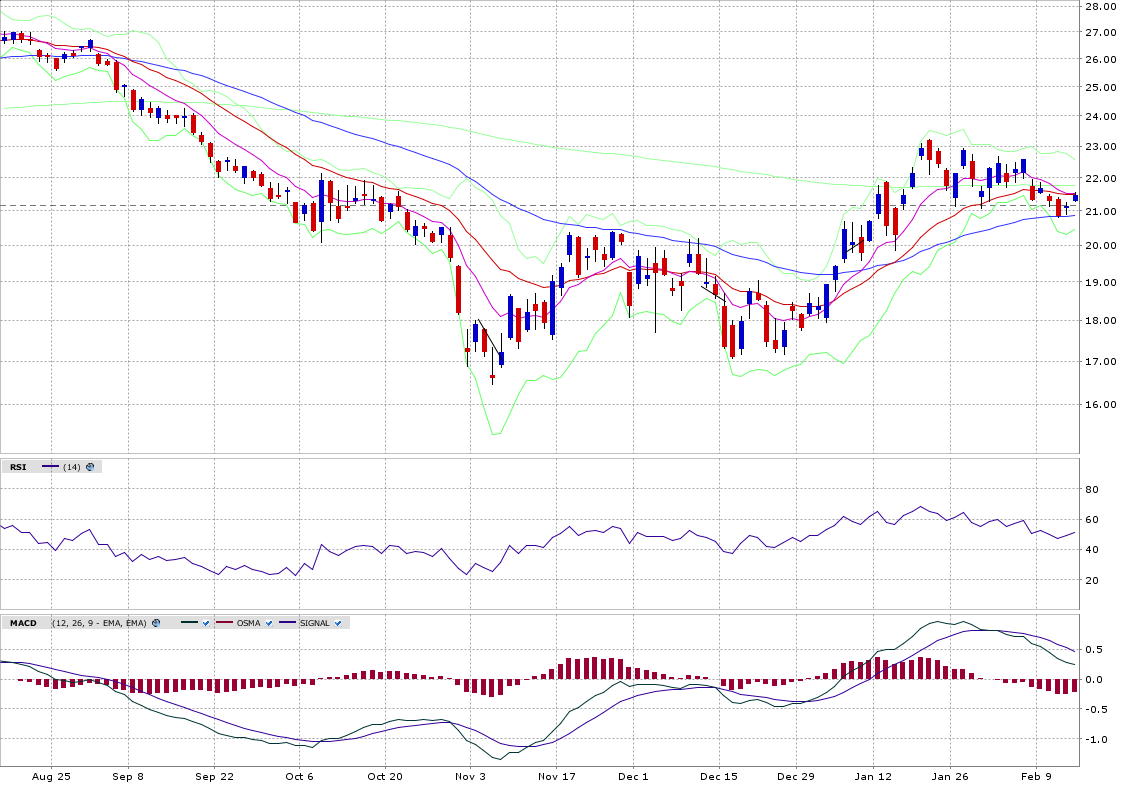Disable the SIGNAL line checkbox

tap(338, 623)
